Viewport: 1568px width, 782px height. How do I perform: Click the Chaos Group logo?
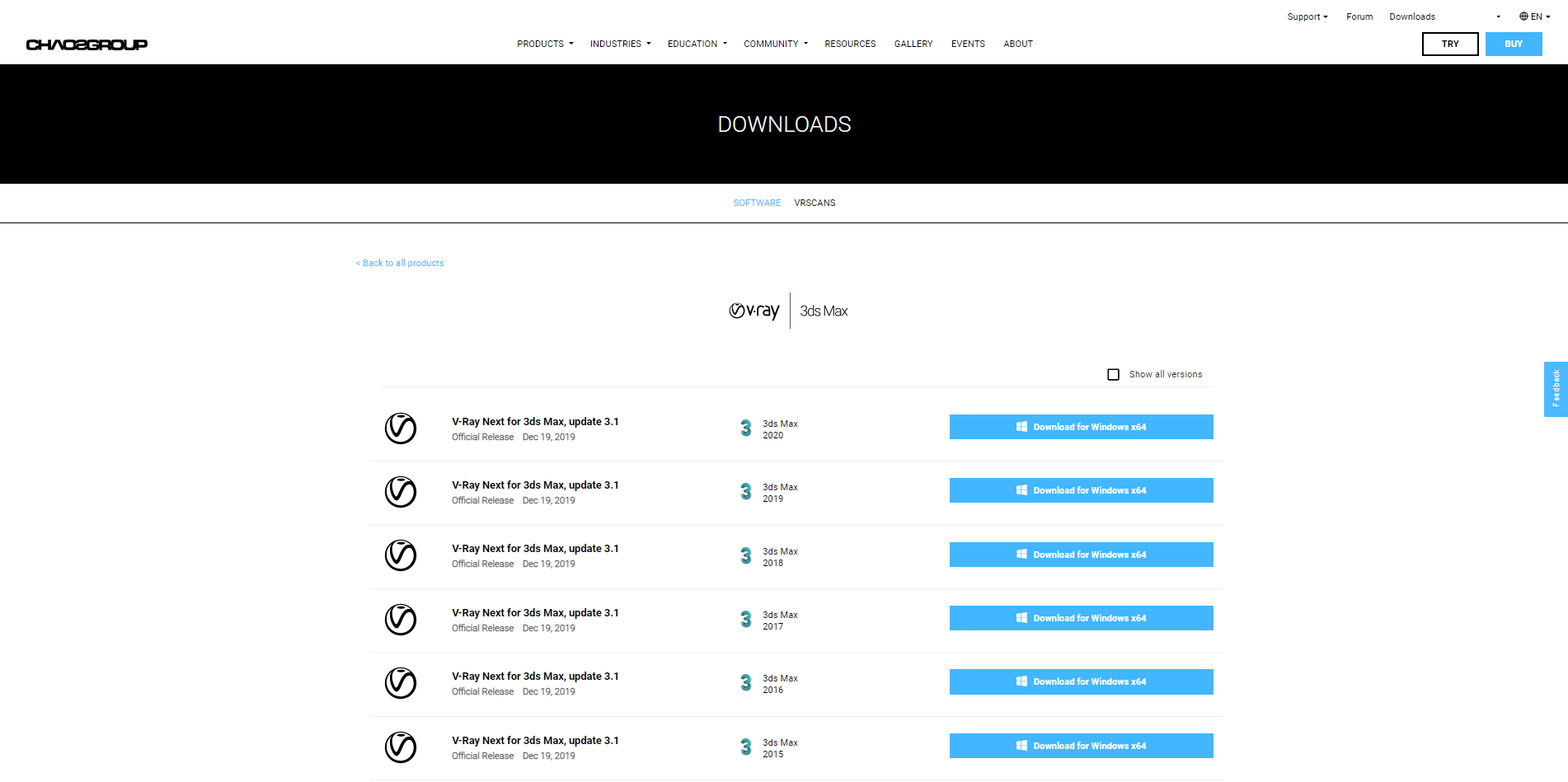click(87, 44)
